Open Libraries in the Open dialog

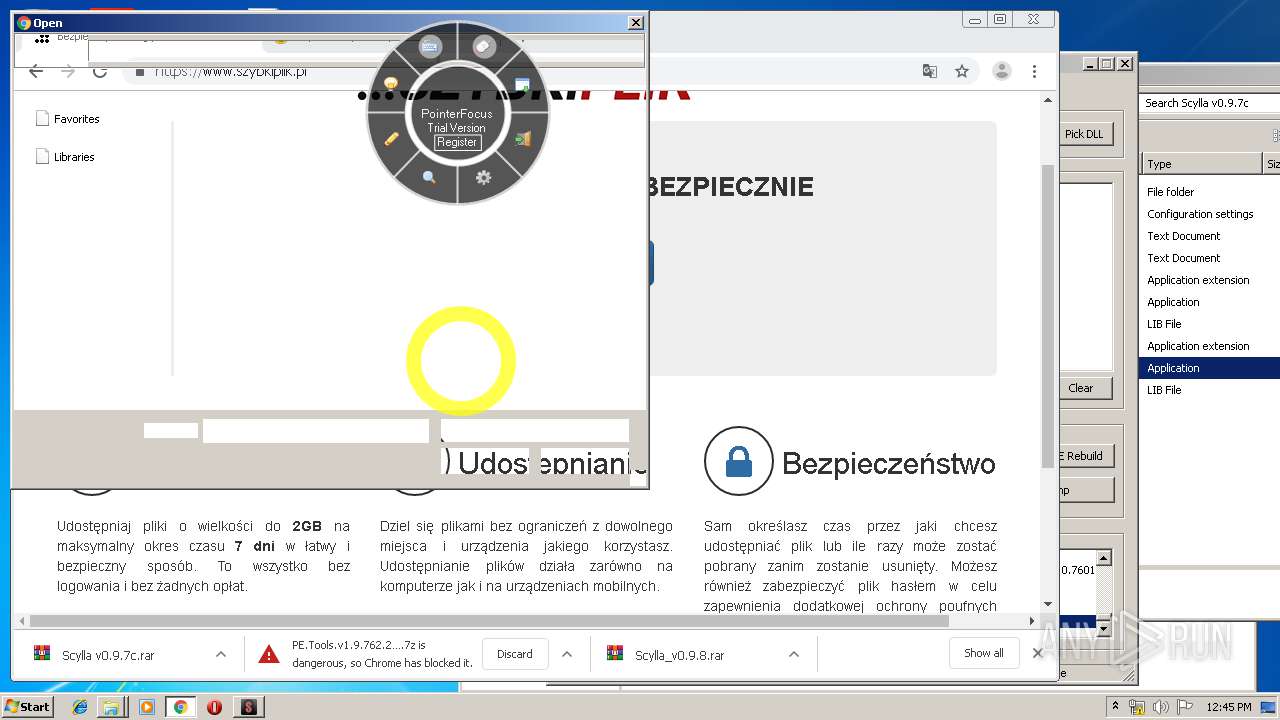pyautogui.click(x=65, y=157)
